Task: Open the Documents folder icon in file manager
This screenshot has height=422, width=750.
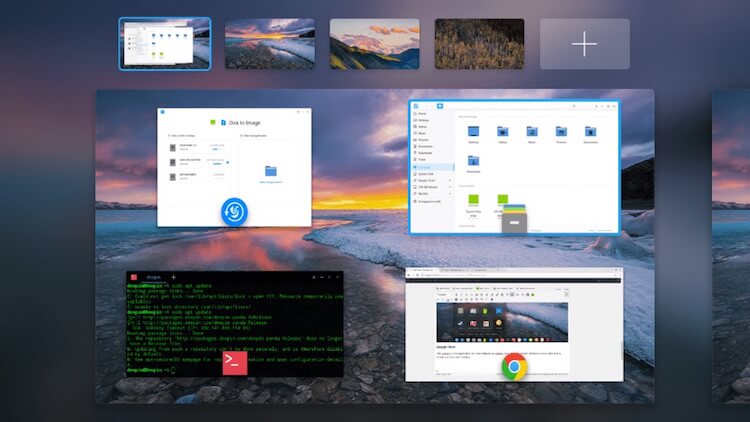Action: [590, 132]
